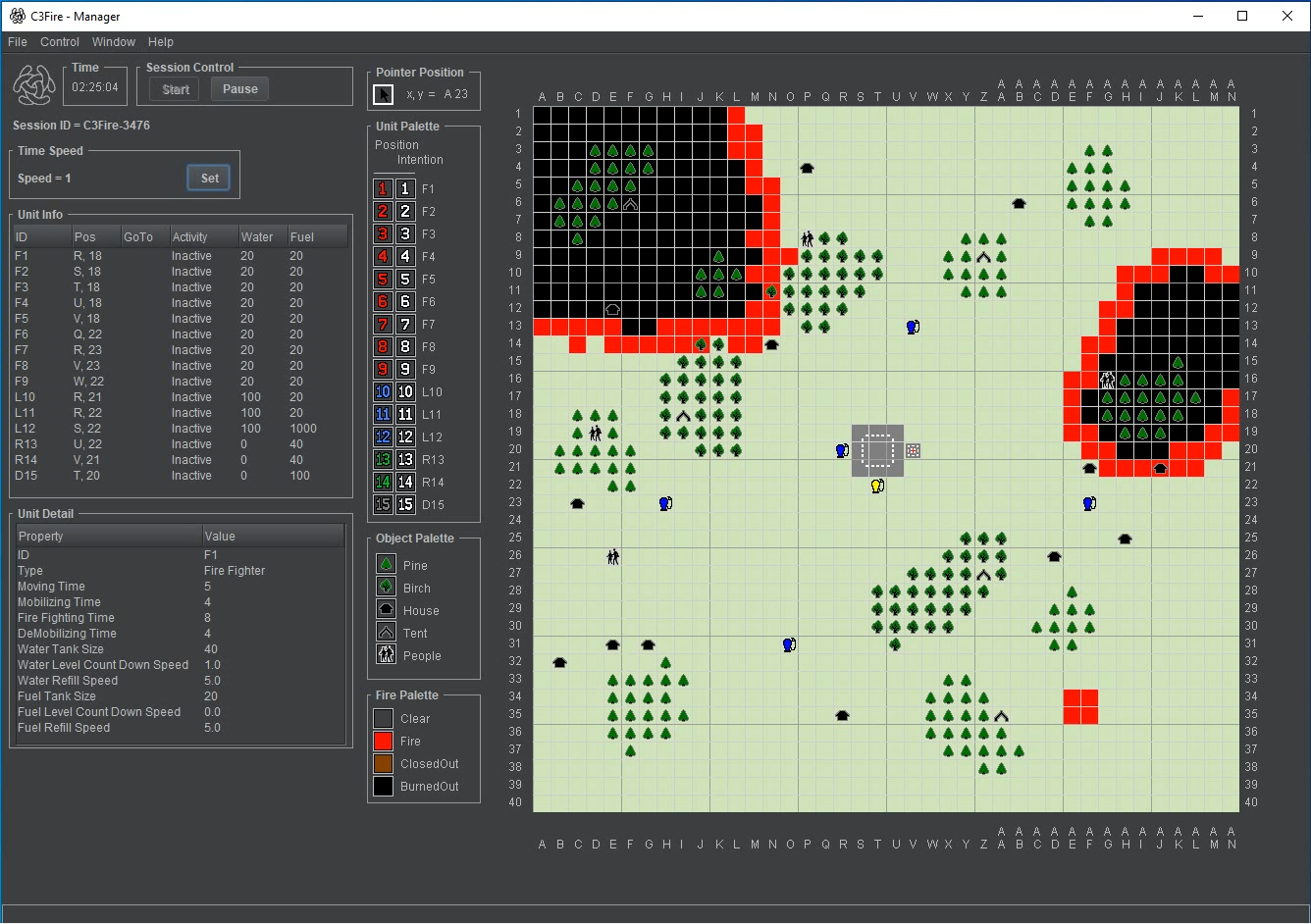Select the People icon in Object Palette
1311x924 pixels.
coord(386,655)
